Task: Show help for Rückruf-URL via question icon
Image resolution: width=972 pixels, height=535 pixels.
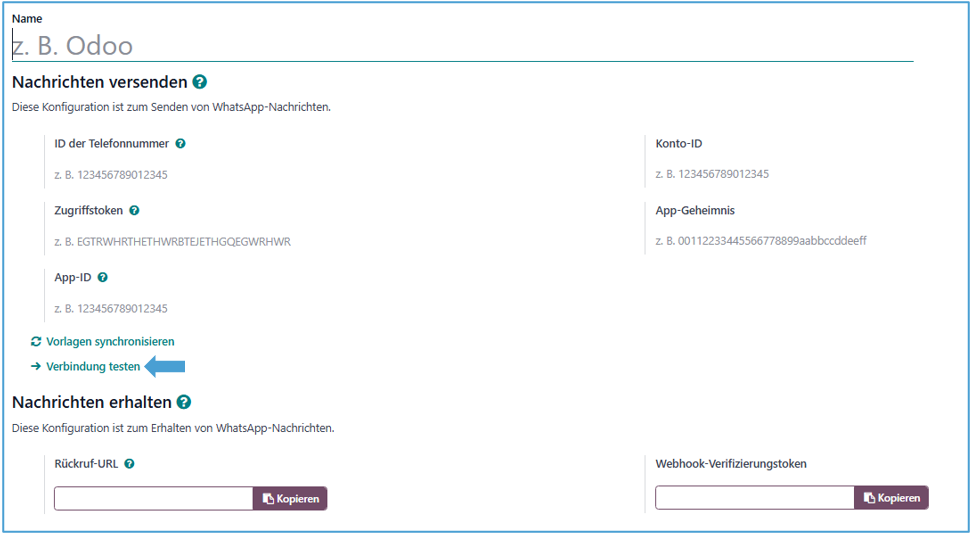Action: 129,464
